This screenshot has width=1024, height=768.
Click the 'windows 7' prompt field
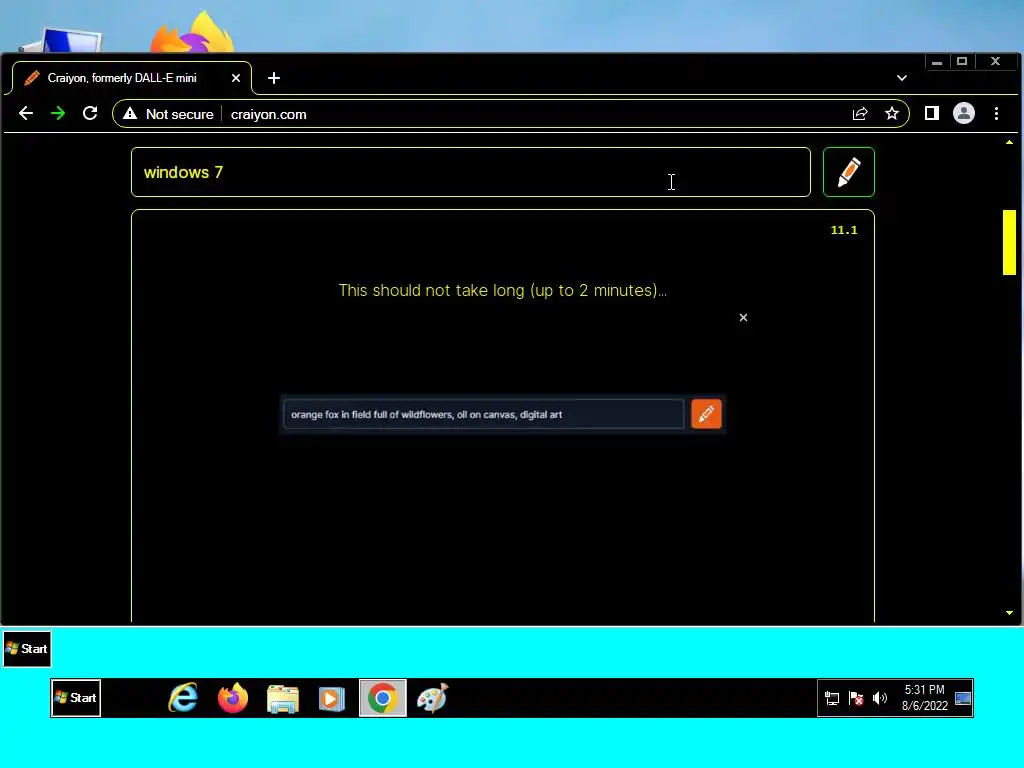[x=471, y=172]
